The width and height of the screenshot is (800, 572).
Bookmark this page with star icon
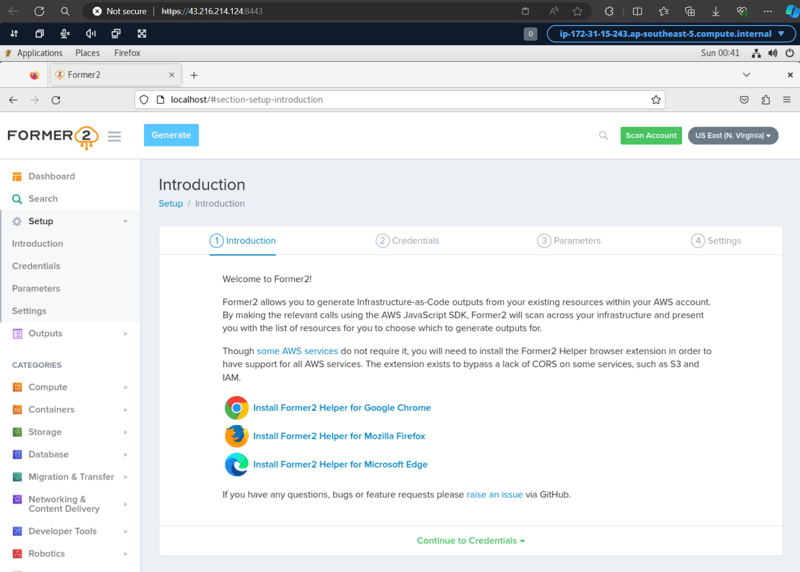coord(656,100)
